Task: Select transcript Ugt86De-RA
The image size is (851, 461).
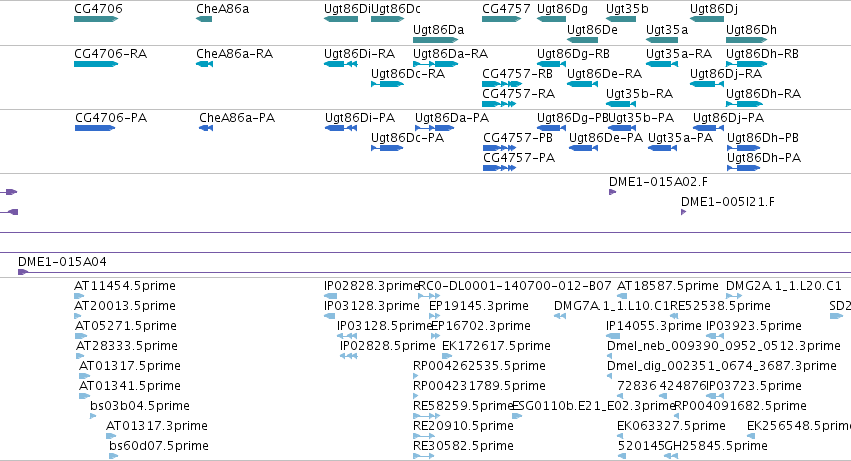Action: tap(582, 84)
